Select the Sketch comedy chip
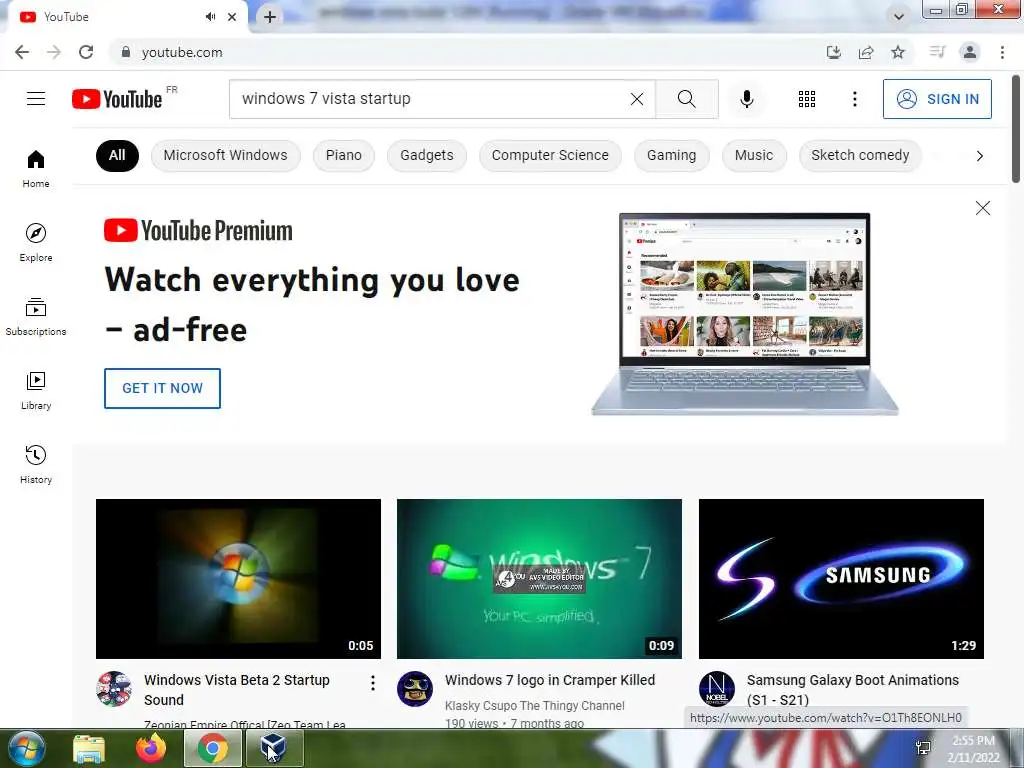Screen dimensions: 1024x768 [x=860, y=155]
